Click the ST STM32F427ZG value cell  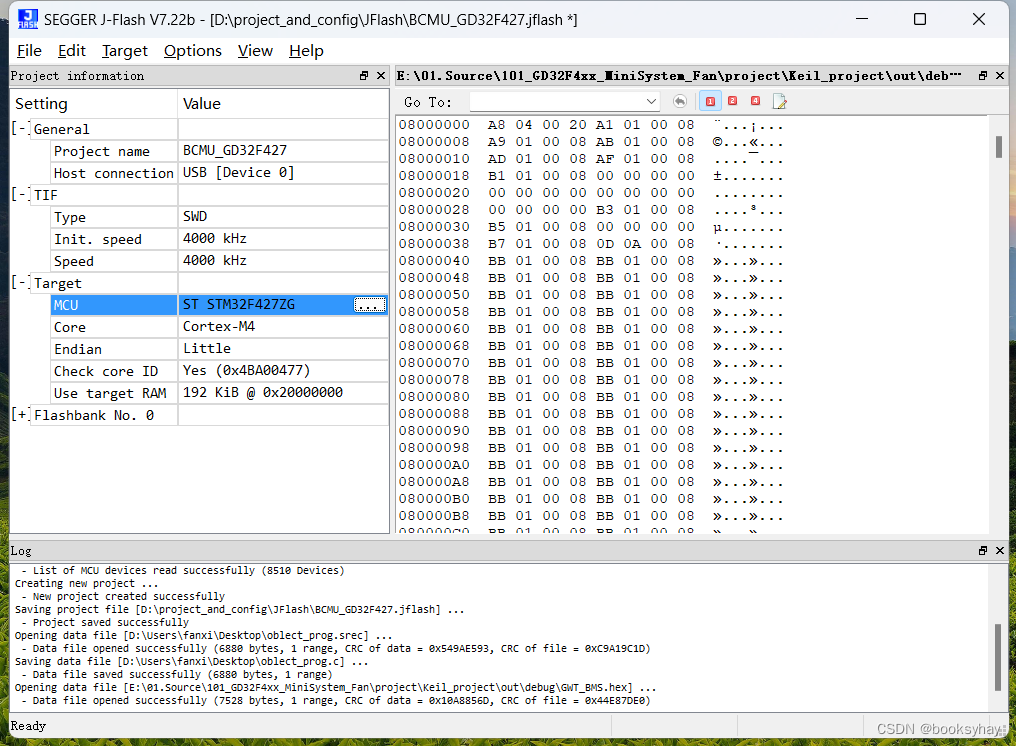point(266,305)
